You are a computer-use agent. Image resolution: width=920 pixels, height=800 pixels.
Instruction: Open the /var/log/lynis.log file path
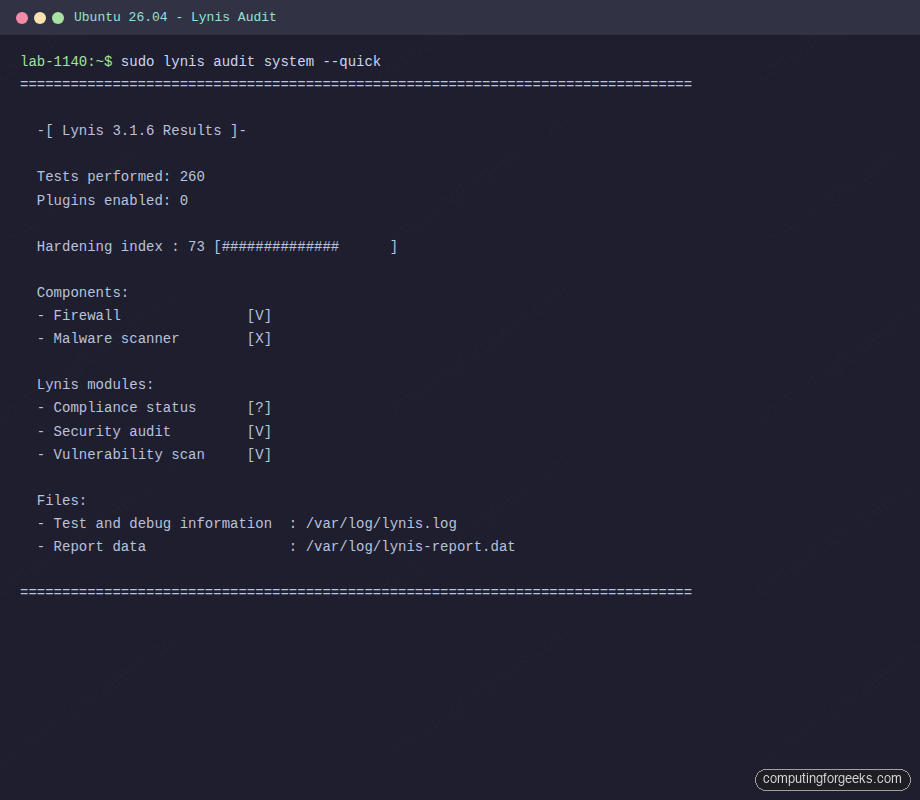[381, 523]
